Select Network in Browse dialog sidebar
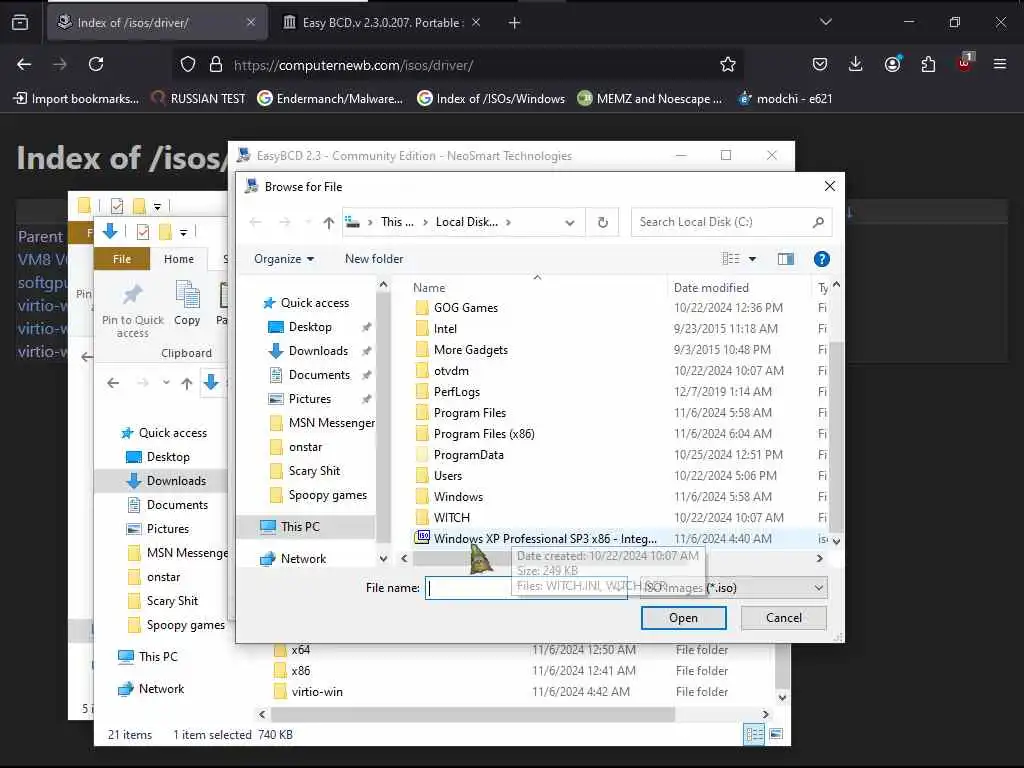 pyautogui.click(x=293, y=558)
